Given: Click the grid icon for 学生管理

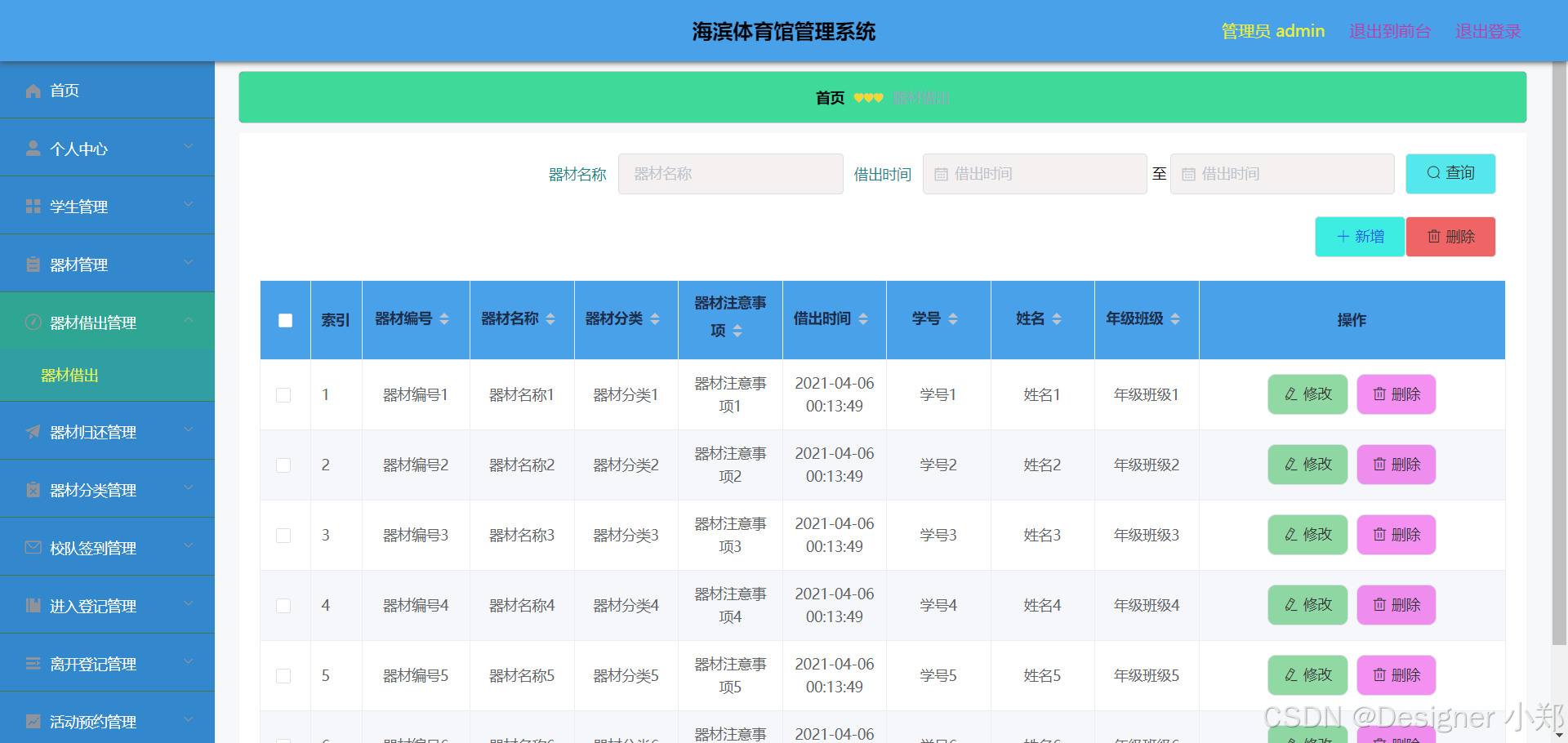Looking at the screenshot, I should [x=33, y=207].
